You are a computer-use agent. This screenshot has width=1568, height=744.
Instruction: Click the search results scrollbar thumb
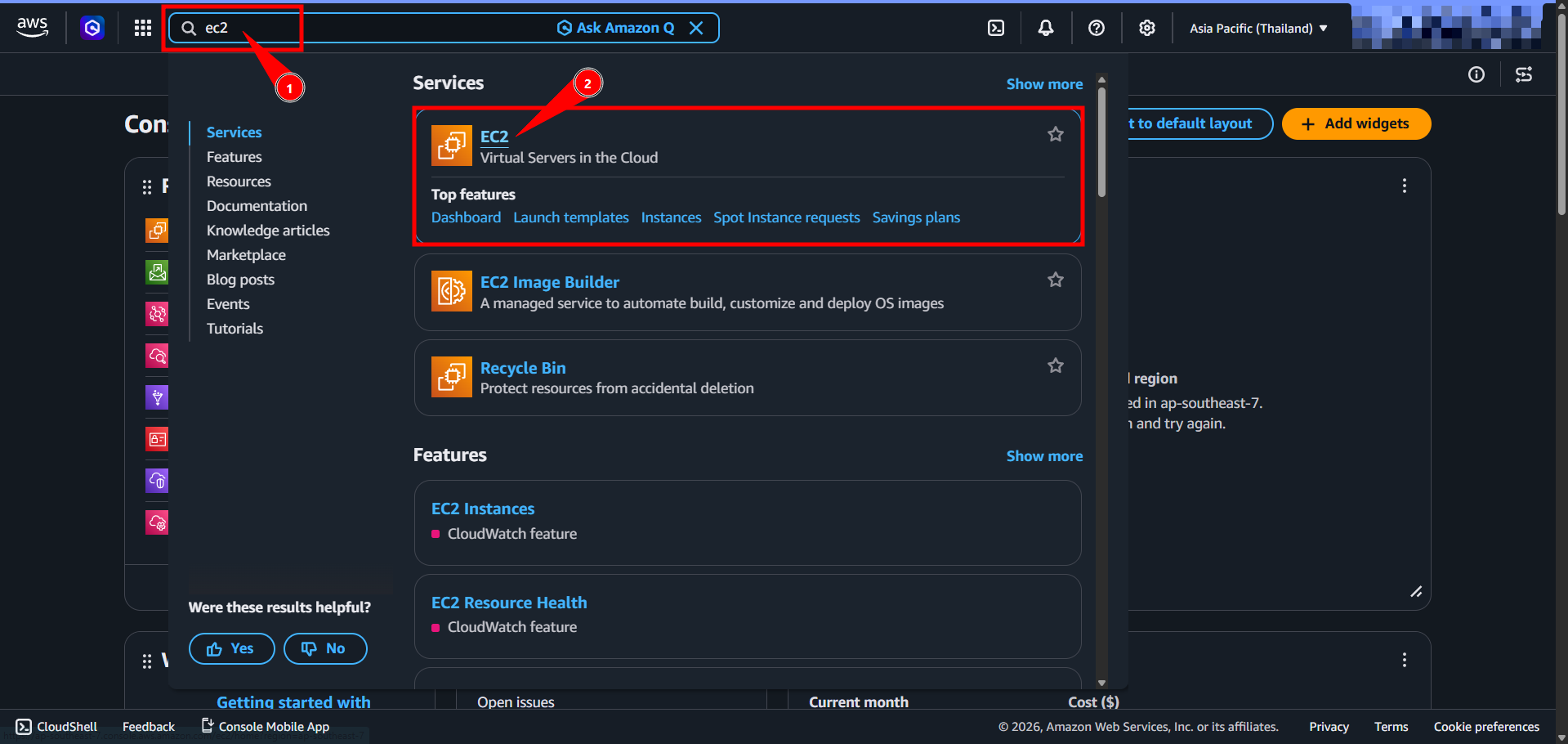pos(1101,142)
